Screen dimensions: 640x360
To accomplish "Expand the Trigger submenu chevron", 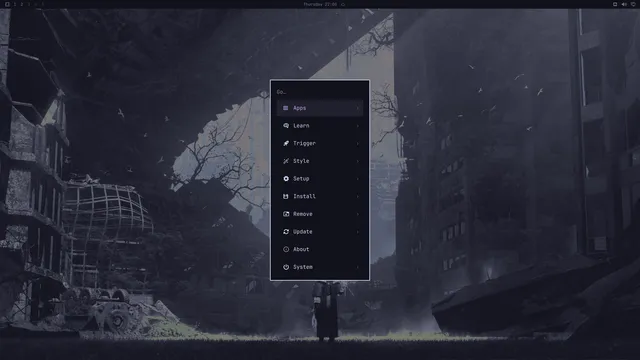I will [x=358, y=143].
